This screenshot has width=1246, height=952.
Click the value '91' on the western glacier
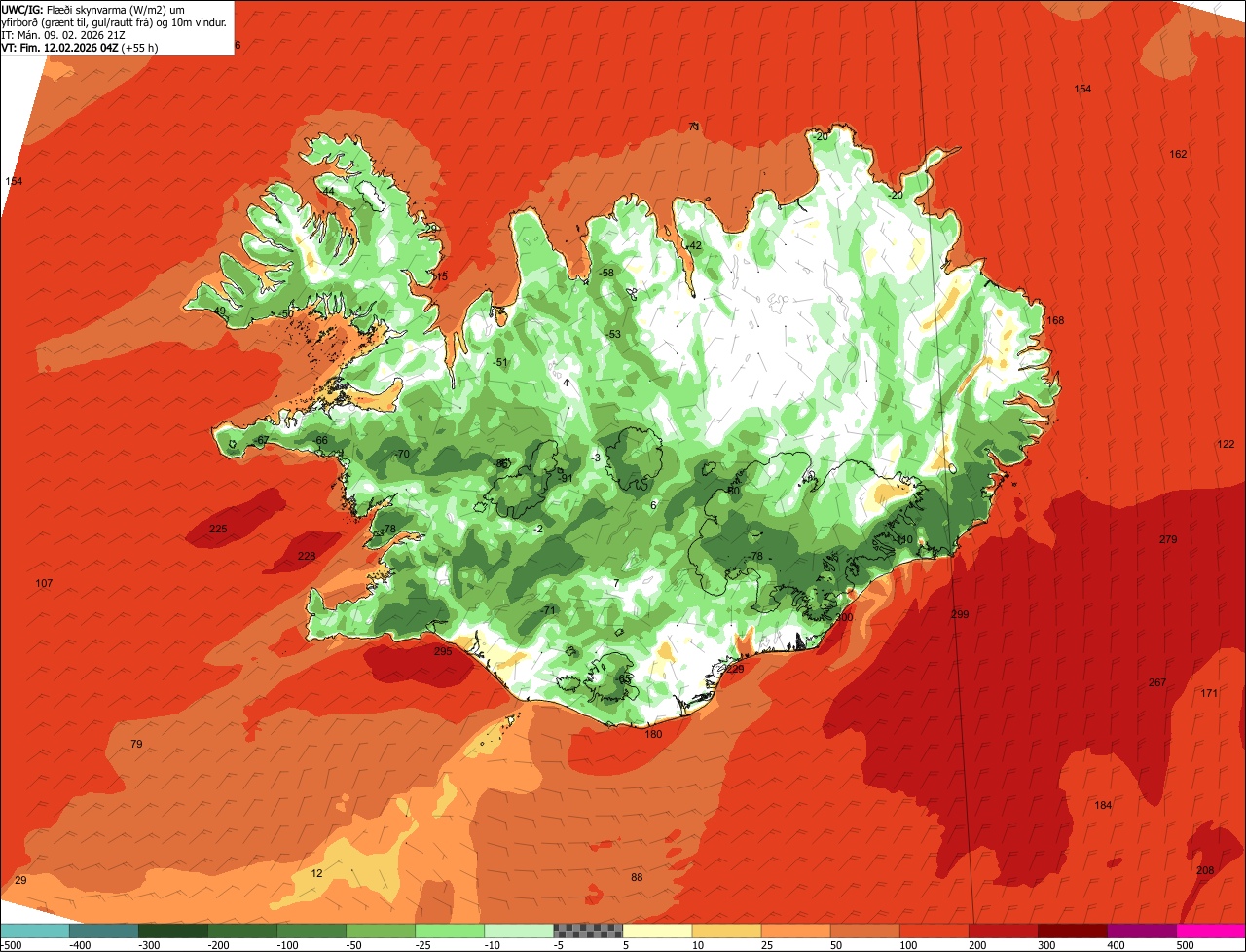[567, 477]
